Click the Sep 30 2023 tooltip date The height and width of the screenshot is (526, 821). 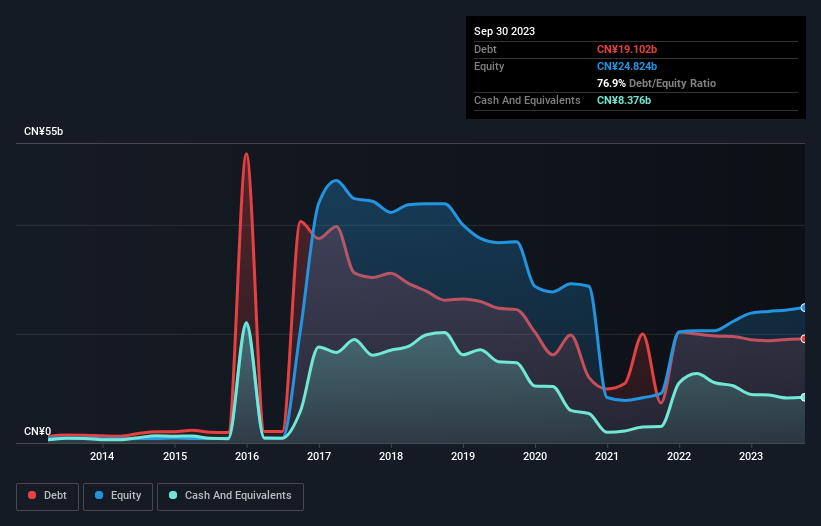[504, 31]
